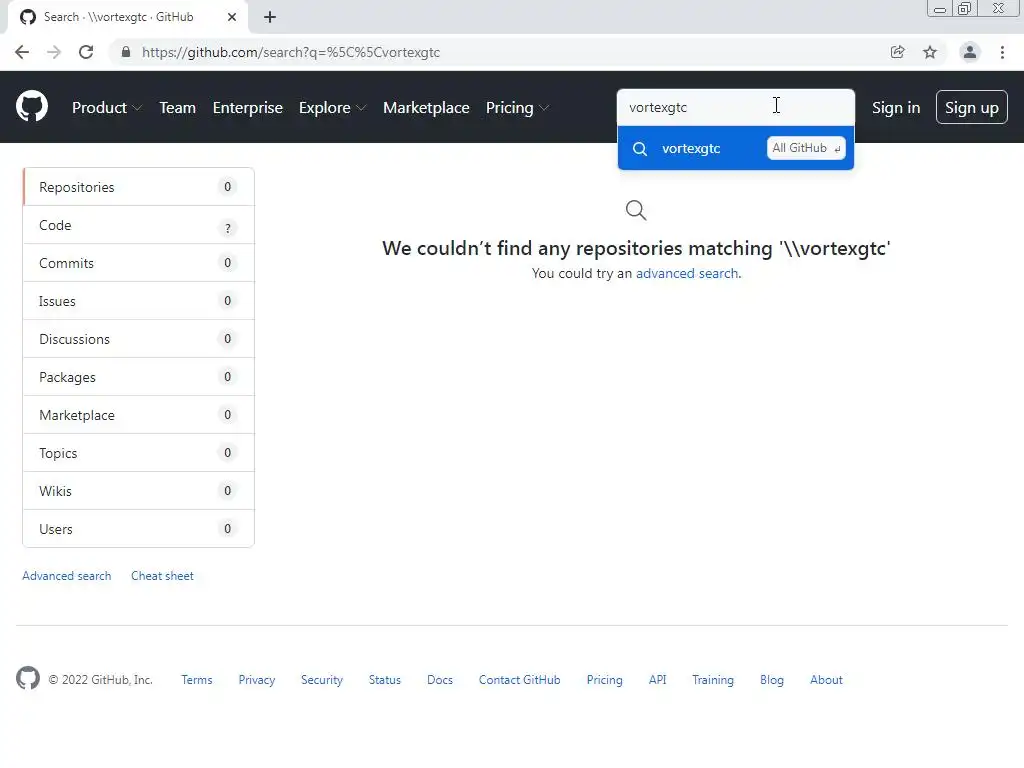1024x768 pixels.
Task: Click the padlock site info icon
Action: [x=126, y=52]
